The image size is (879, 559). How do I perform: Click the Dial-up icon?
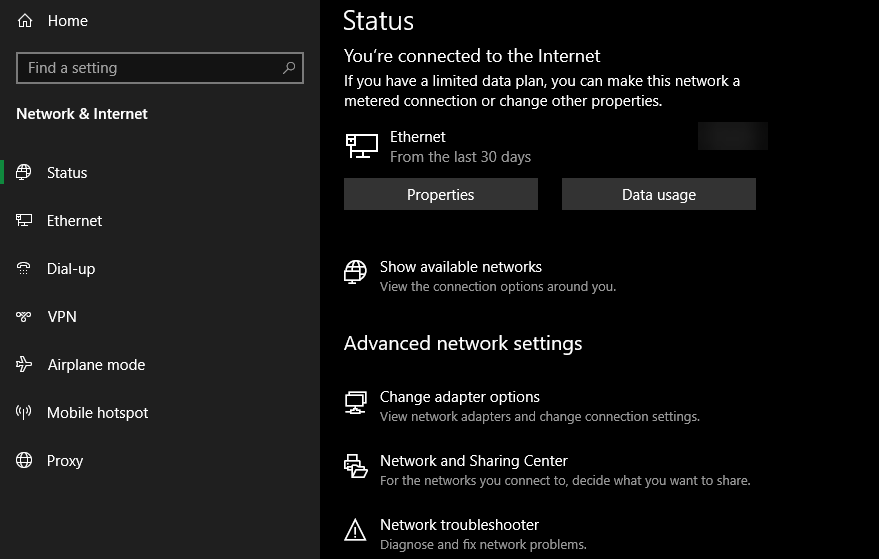(25, 269)
